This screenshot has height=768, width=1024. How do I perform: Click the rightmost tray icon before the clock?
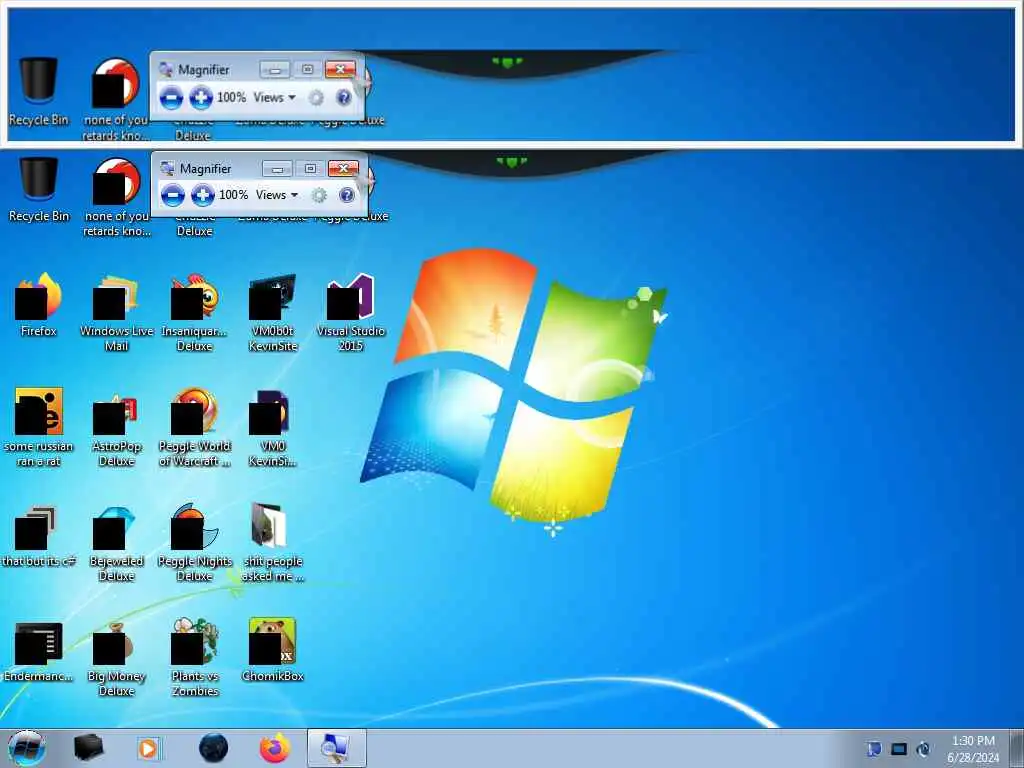coord(923,749)
